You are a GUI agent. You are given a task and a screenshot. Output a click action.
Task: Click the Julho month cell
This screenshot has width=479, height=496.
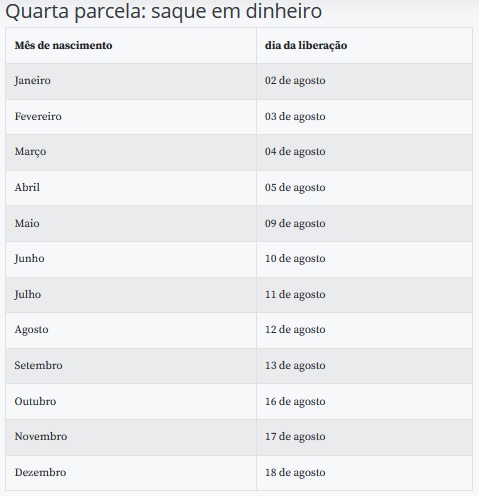click(x=131, y=295)
